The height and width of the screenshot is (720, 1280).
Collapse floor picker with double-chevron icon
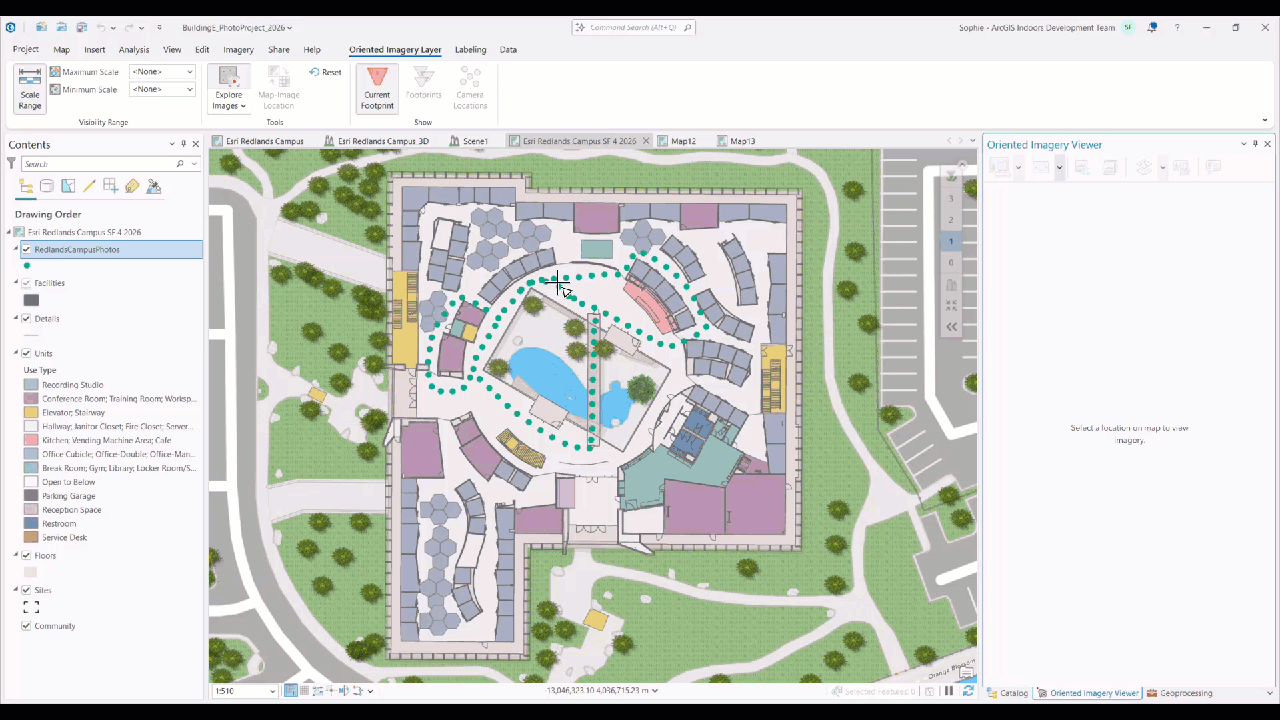pos(951,327)
